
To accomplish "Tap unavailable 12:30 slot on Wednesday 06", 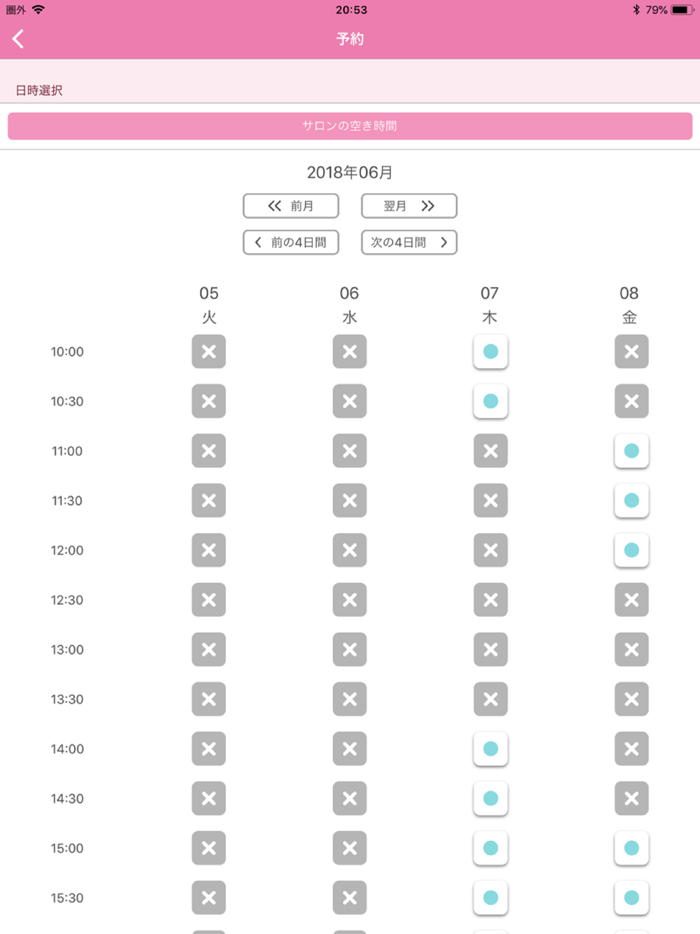I will 349,600.
